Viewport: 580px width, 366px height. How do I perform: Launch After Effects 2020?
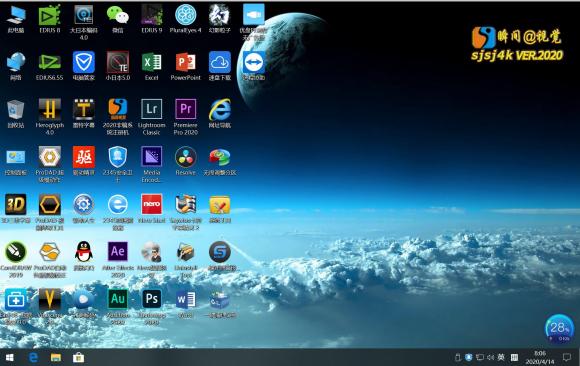pyautogui.click(x=118, y=252)
